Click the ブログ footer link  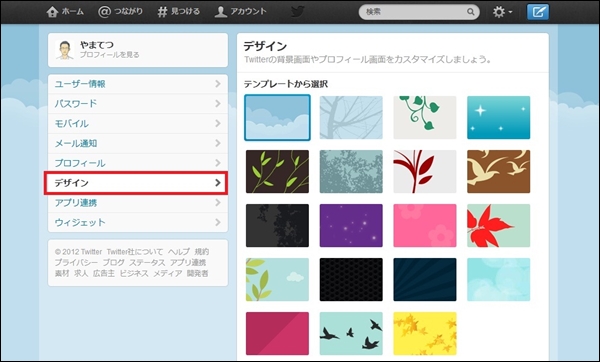tap(113, 263)
